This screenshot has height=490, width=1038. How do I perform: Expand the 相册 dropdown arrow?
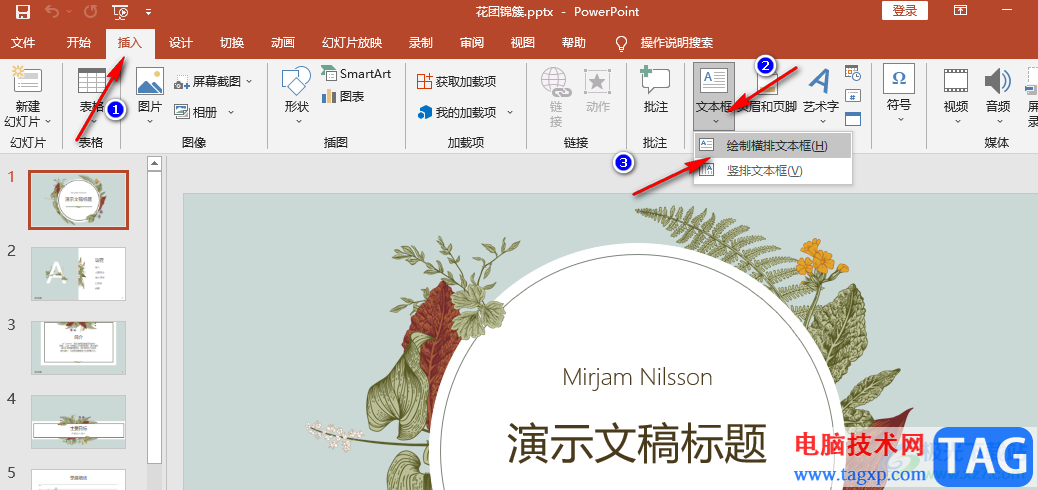pyautogui.click(x=231, y=112)
